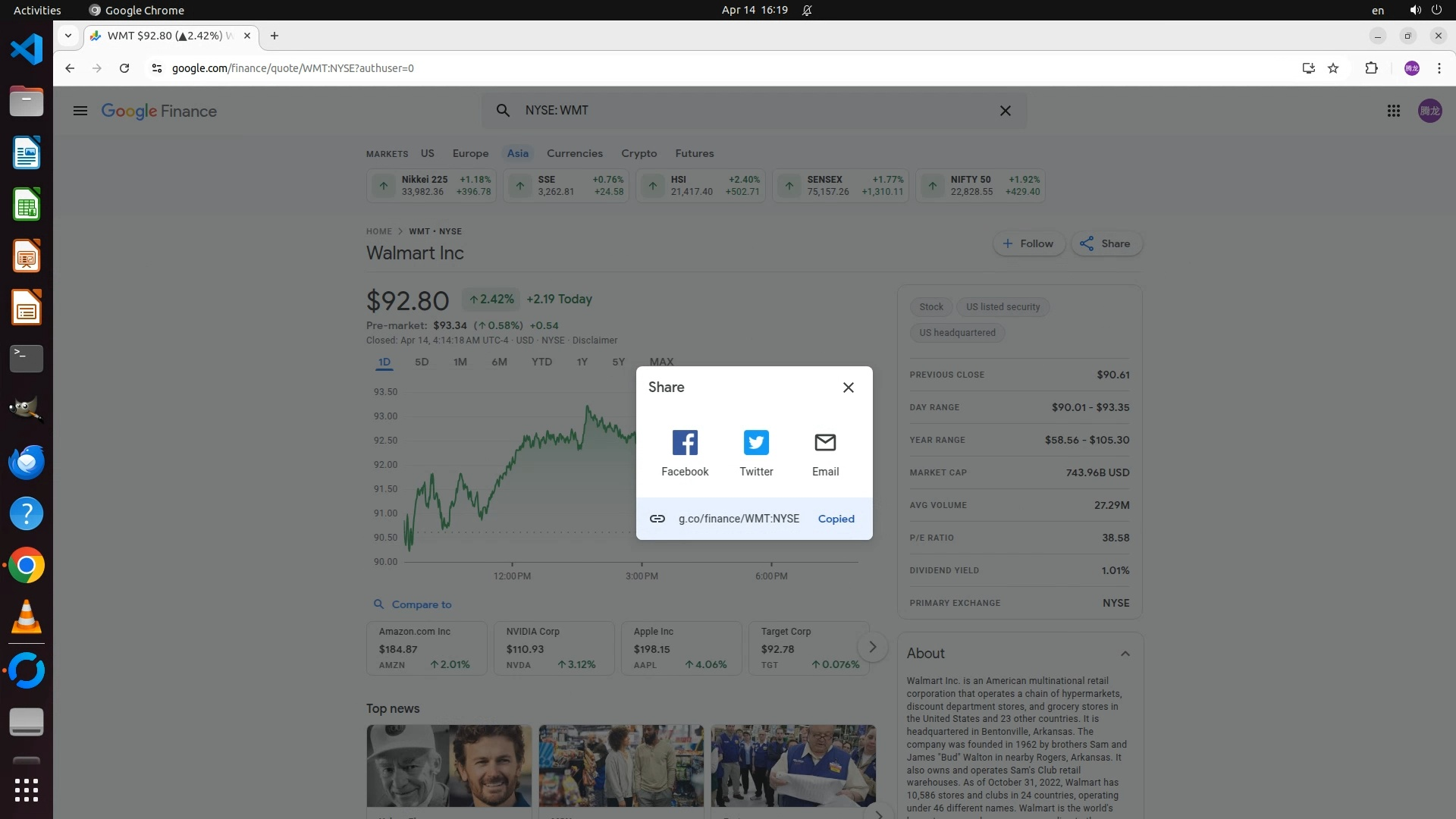
Task: Switch markets to the Crypto tab
Action: click(x=639, y=153)
